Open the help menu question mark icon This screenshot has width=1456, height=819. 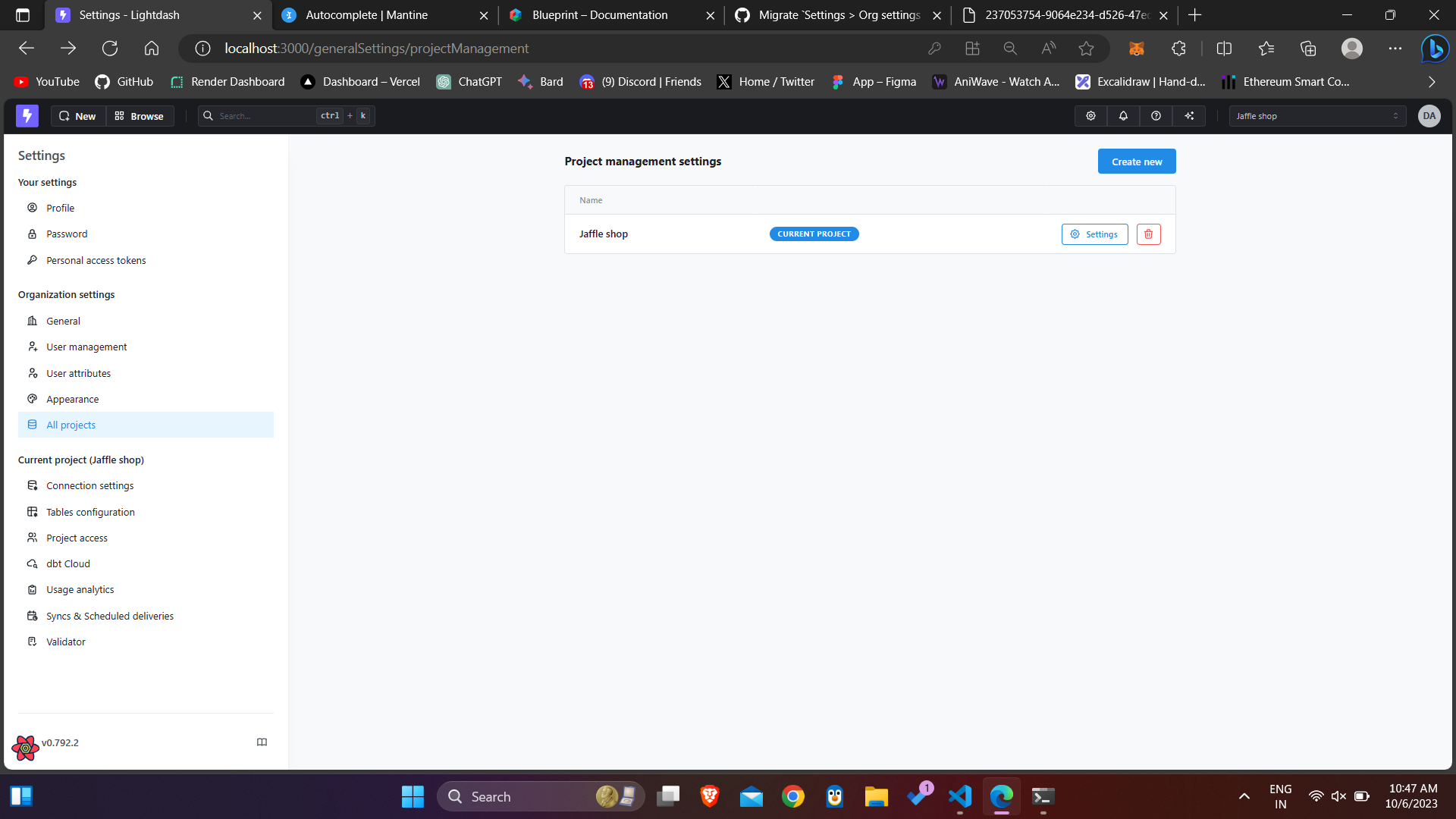pyautogui.click(x=1156, y=115)
